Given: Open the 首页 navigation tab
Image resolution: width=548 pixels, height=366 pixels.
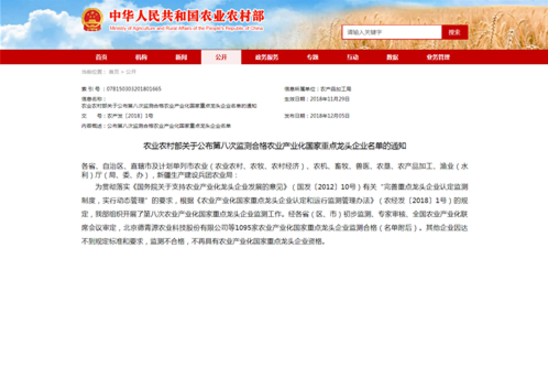Looking at the screenshot, I should click(101, 57).
